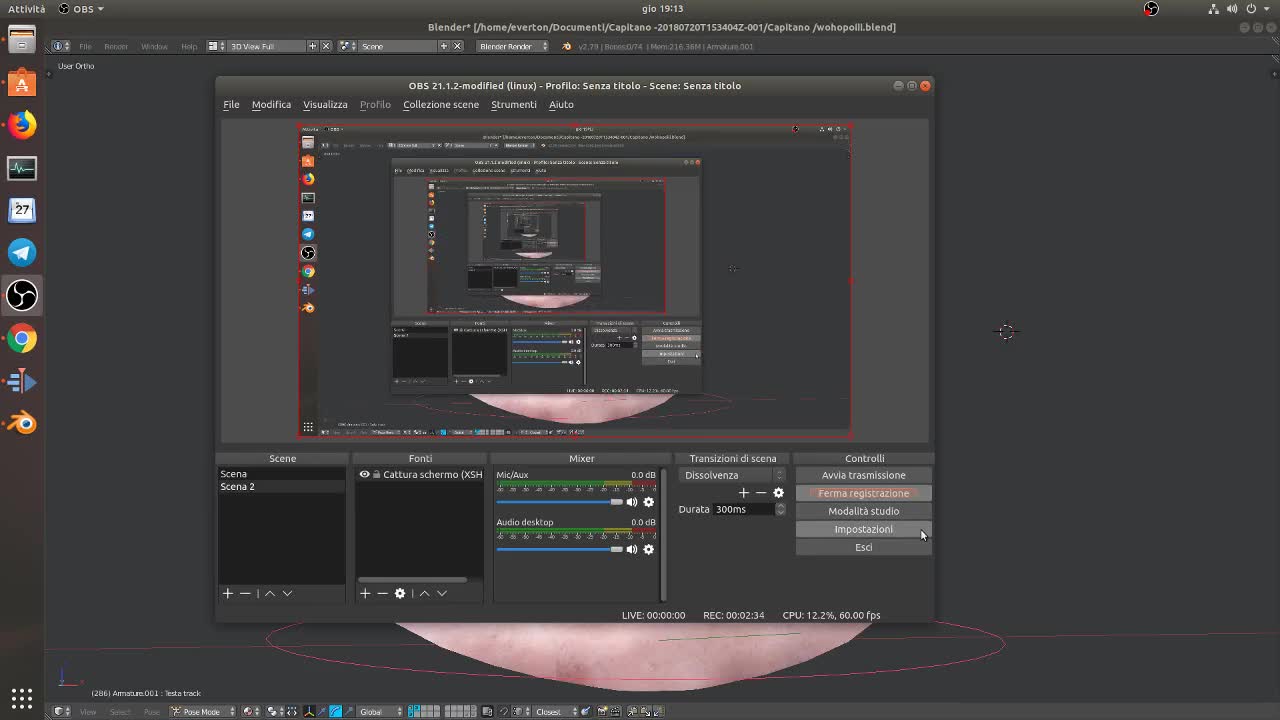Open Ubuntu Software in the dock
The height and width of the screenshot is (720, 1280).
point(22,82)
